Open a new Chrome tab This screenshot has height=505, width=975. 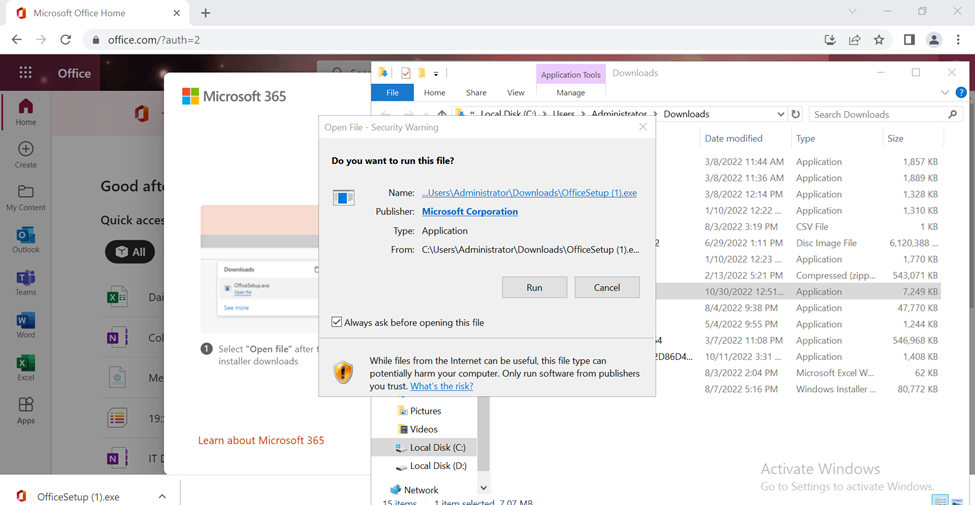(x=206, y=13)
